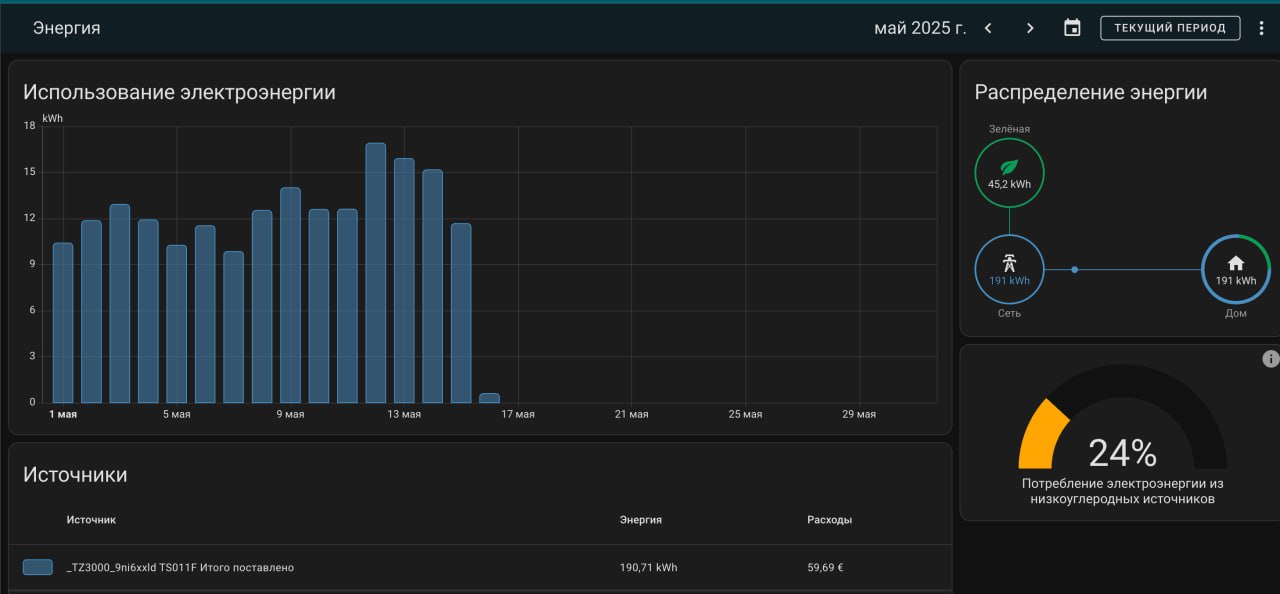The height and width of the screenshot is (594, 1280).
Task: Click the smallest bar in the chart
Action: point(489,398)
